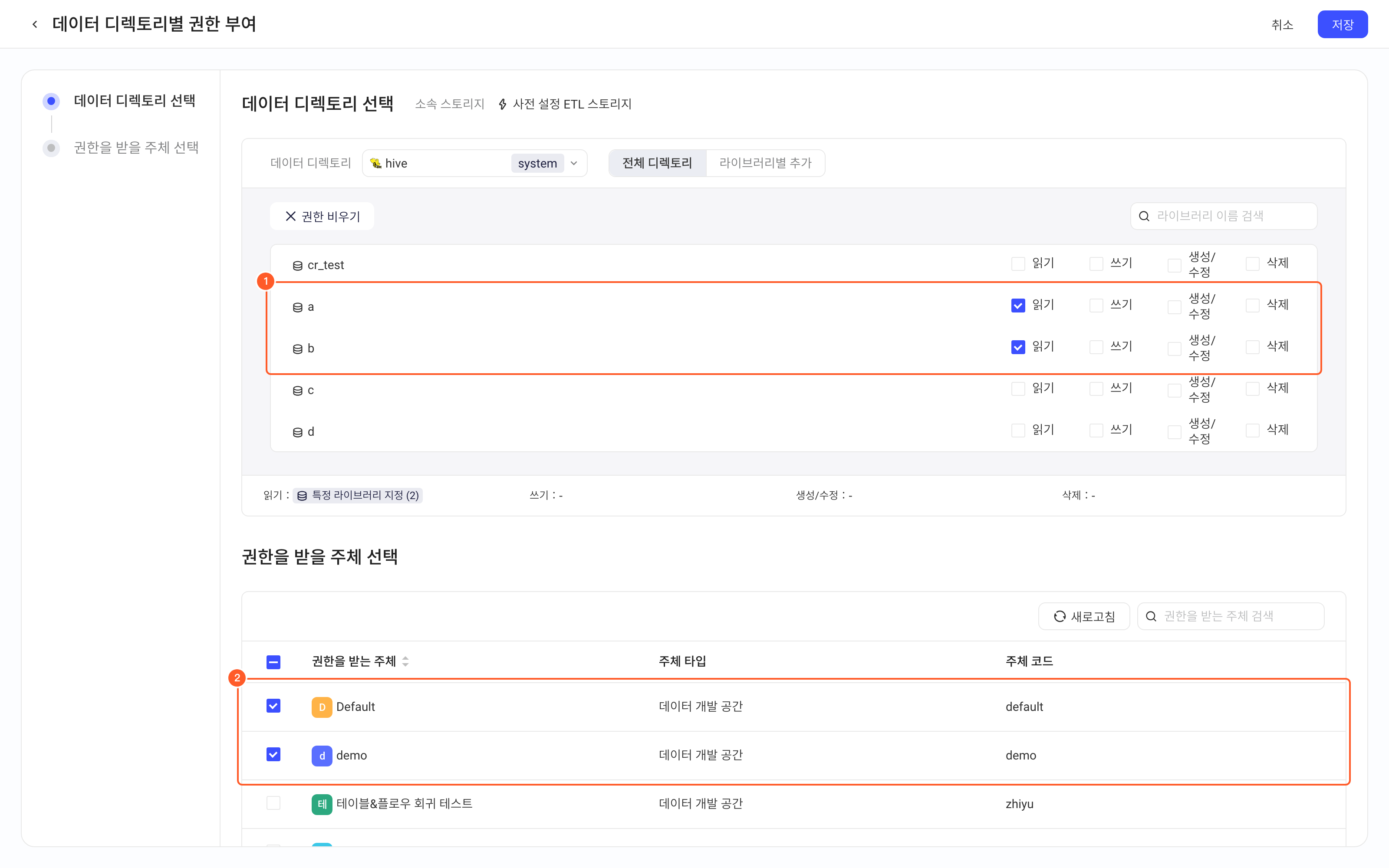
Task: Click the library search magnifier icon
Action: [x=1144, y=216]
